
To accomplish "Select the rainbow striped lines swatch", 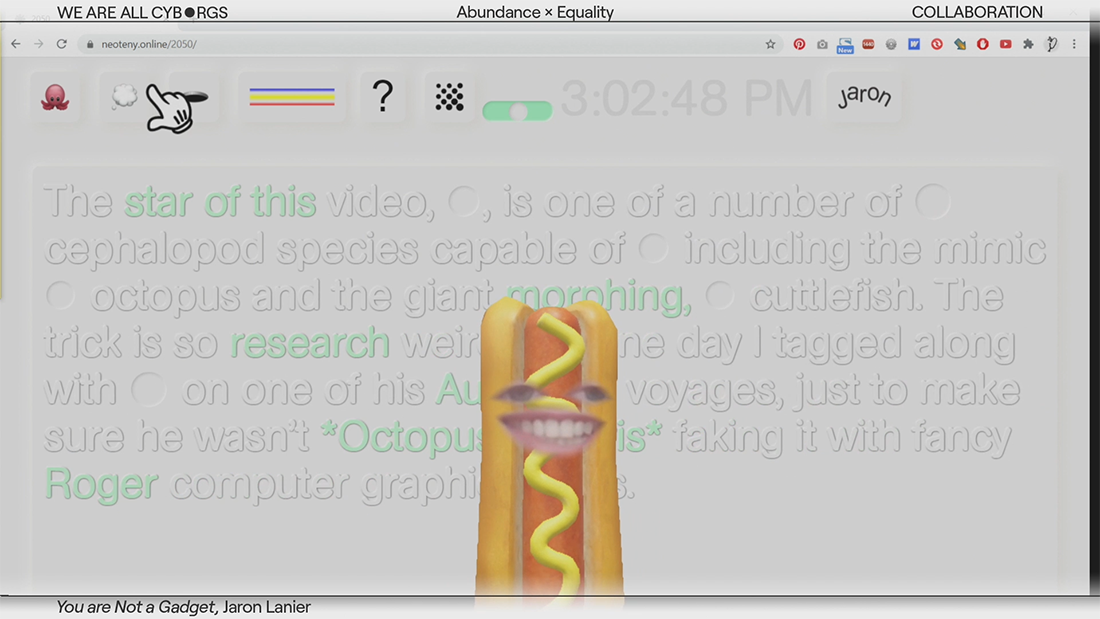I will [292, 97].
